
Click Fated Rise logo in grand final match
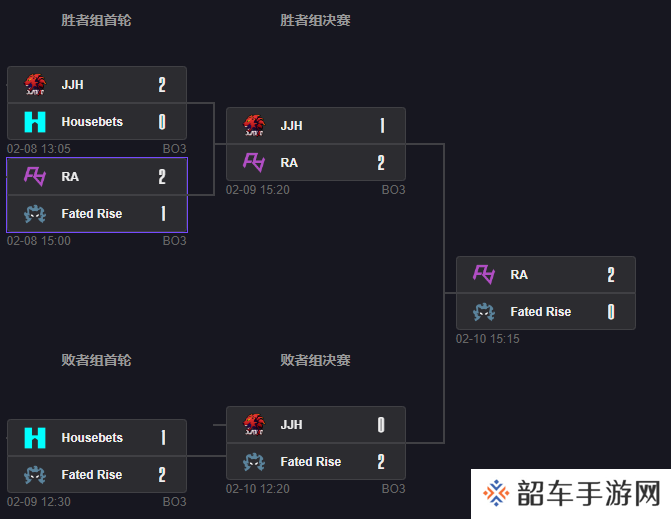484,311
